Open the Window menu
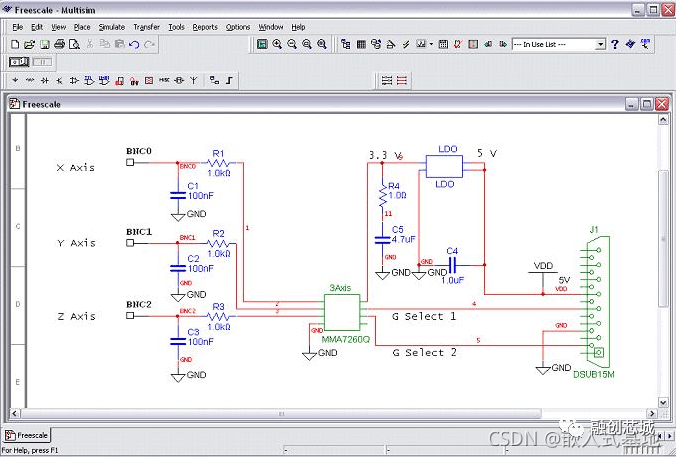This screenshot has width=676, height=457. click(x=271, y=27)
